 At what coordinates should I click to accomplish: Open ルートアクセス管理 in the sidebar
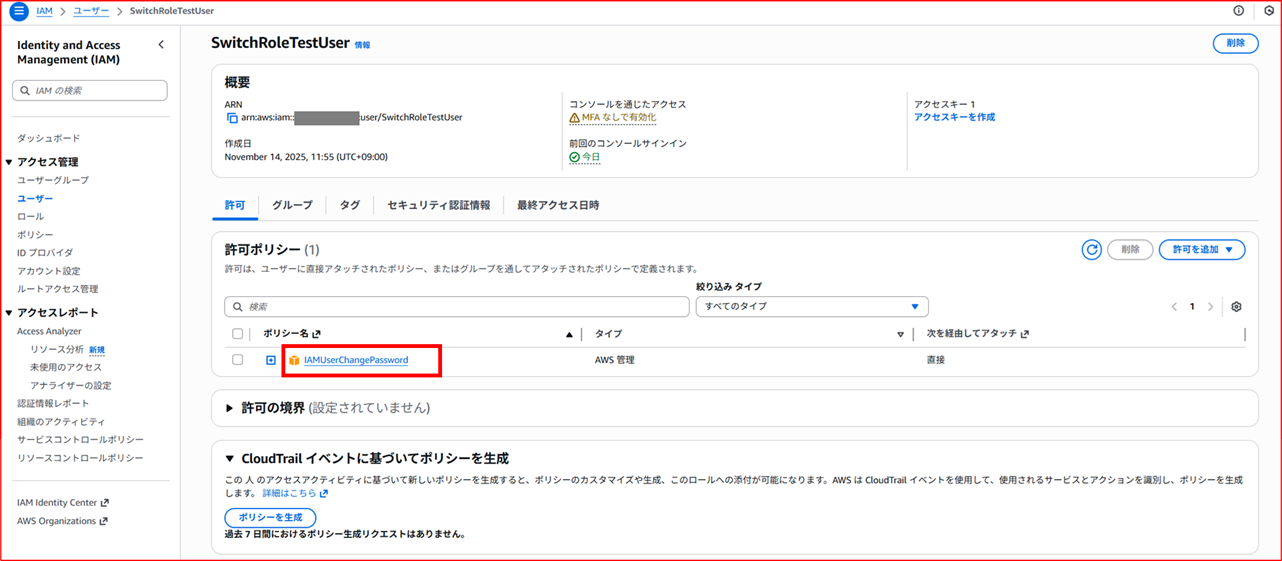click(57, 289)
